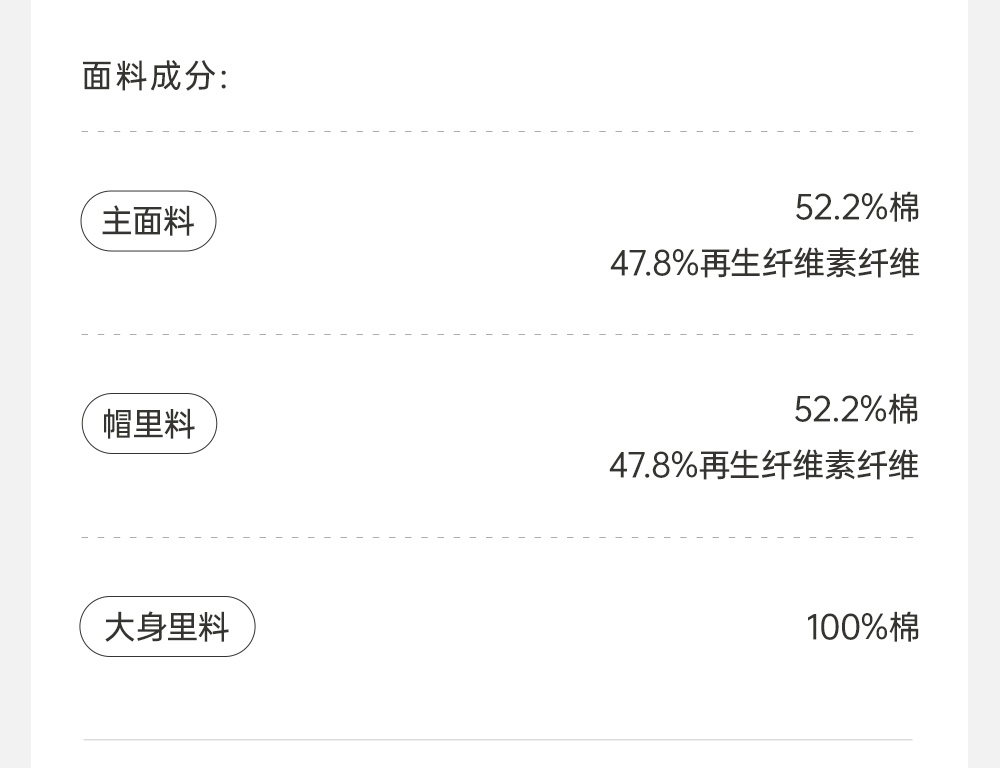Select the 主面料 pill label

click(148, 221)
